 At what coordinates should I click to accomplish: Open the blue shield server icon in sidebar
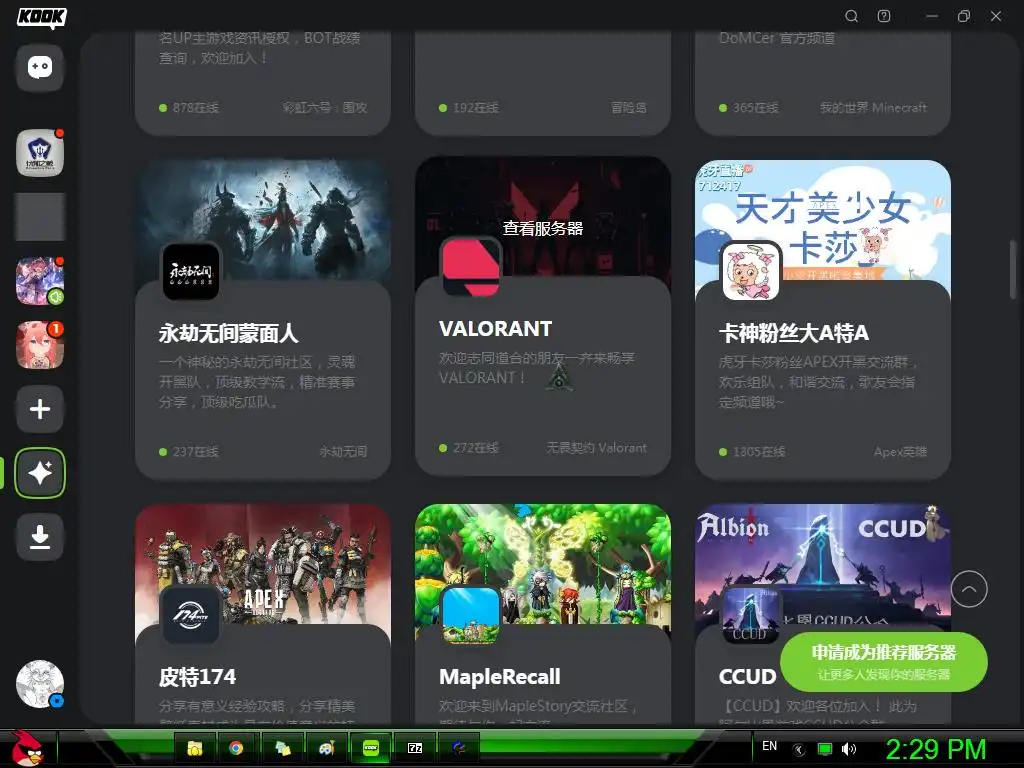pos(40,153)
